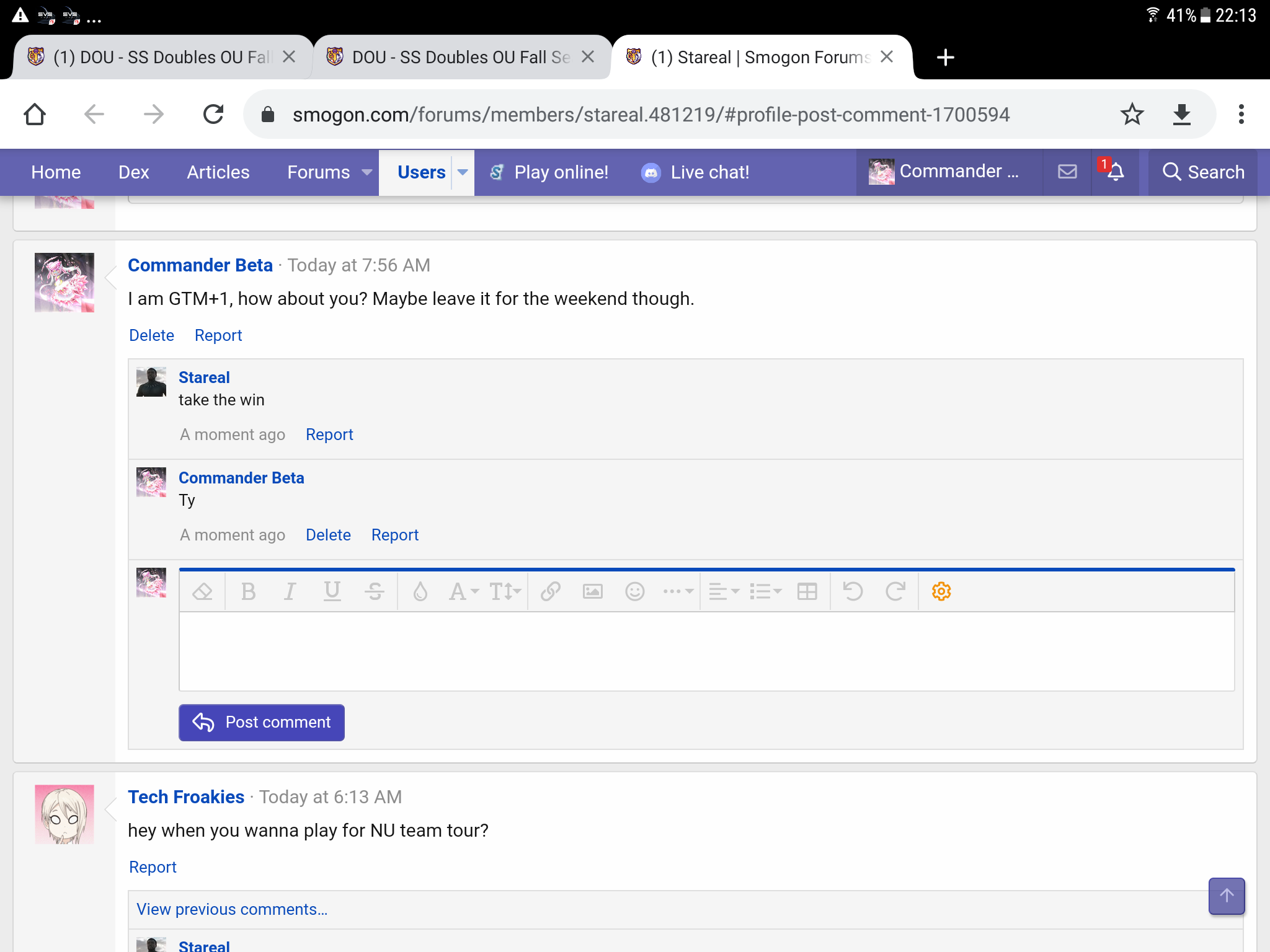Open the Forums nav item
Viewport: 1270px width, 952px height.
(x=319, y=172)
